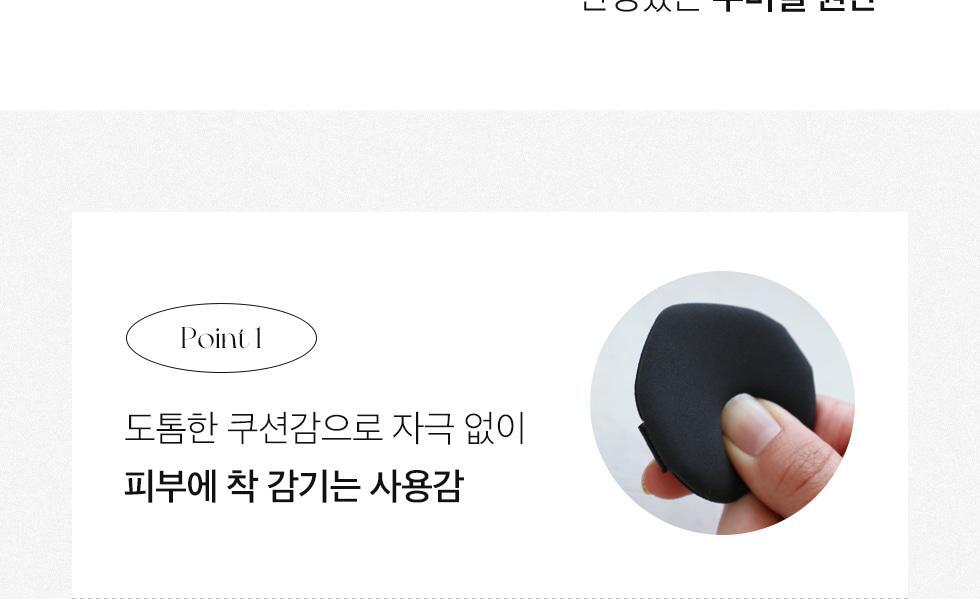980x599 pixels.
Task: Click the partially visible bold heading at top
Action: tap(729, 6)
